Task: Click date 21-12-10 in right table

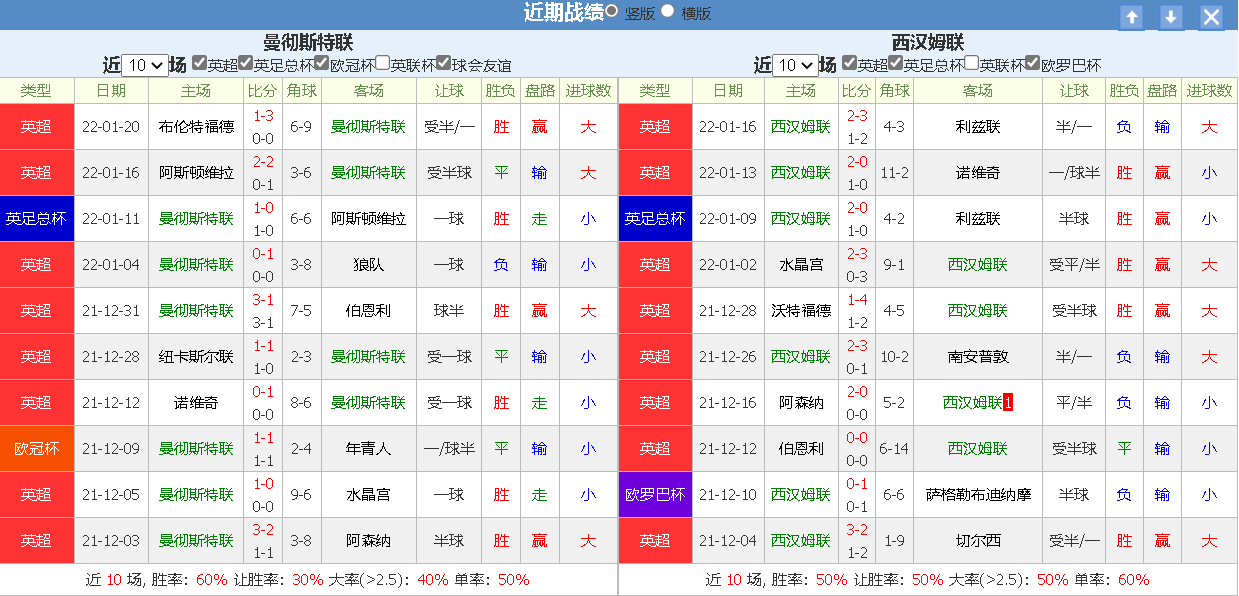Action: click(x=728, y=495)
